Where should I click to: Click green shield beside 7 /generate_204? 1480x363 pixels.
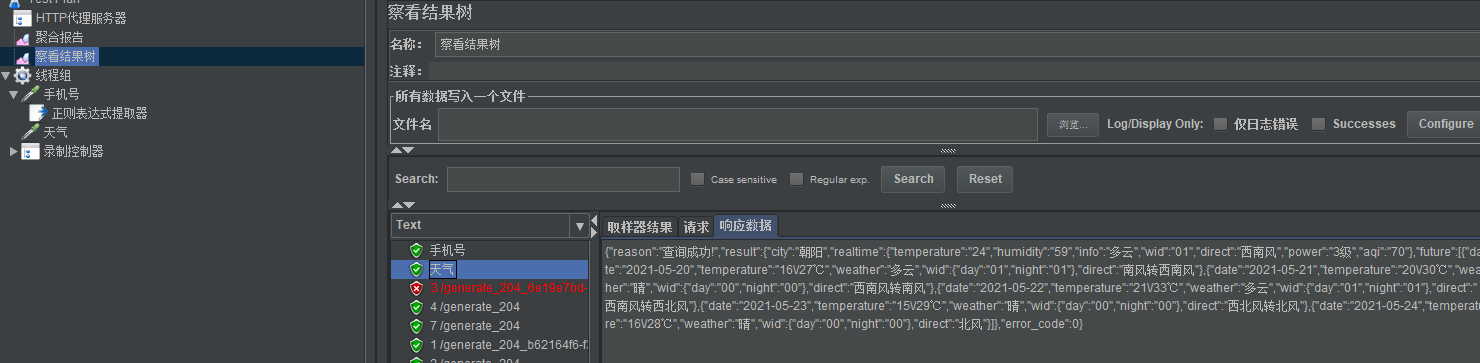coord(416,326)
